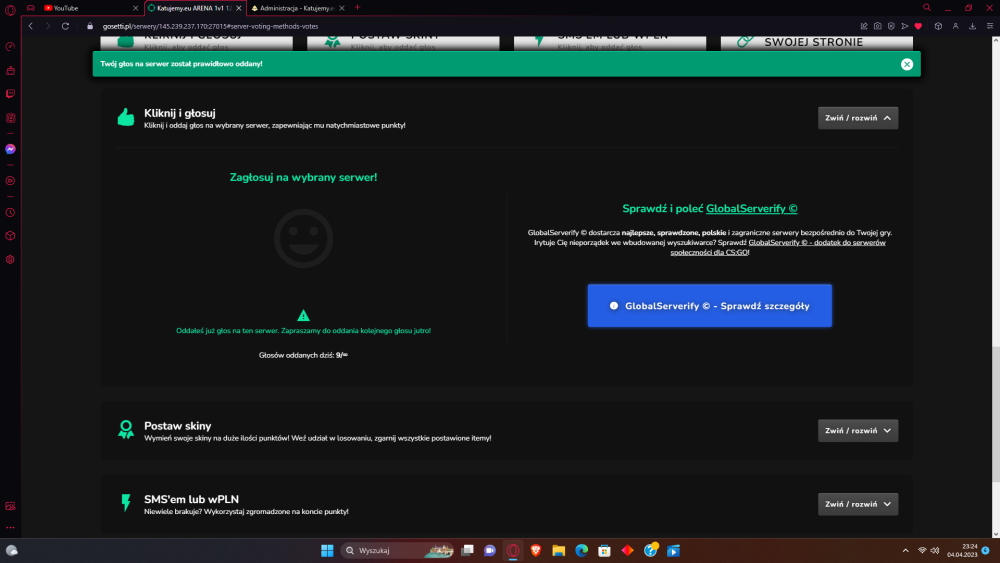The width and height of the screenshot is (1000, 563).
Task: Open Microsoft Store from the taskbar
Action: (x=605, y=550)
